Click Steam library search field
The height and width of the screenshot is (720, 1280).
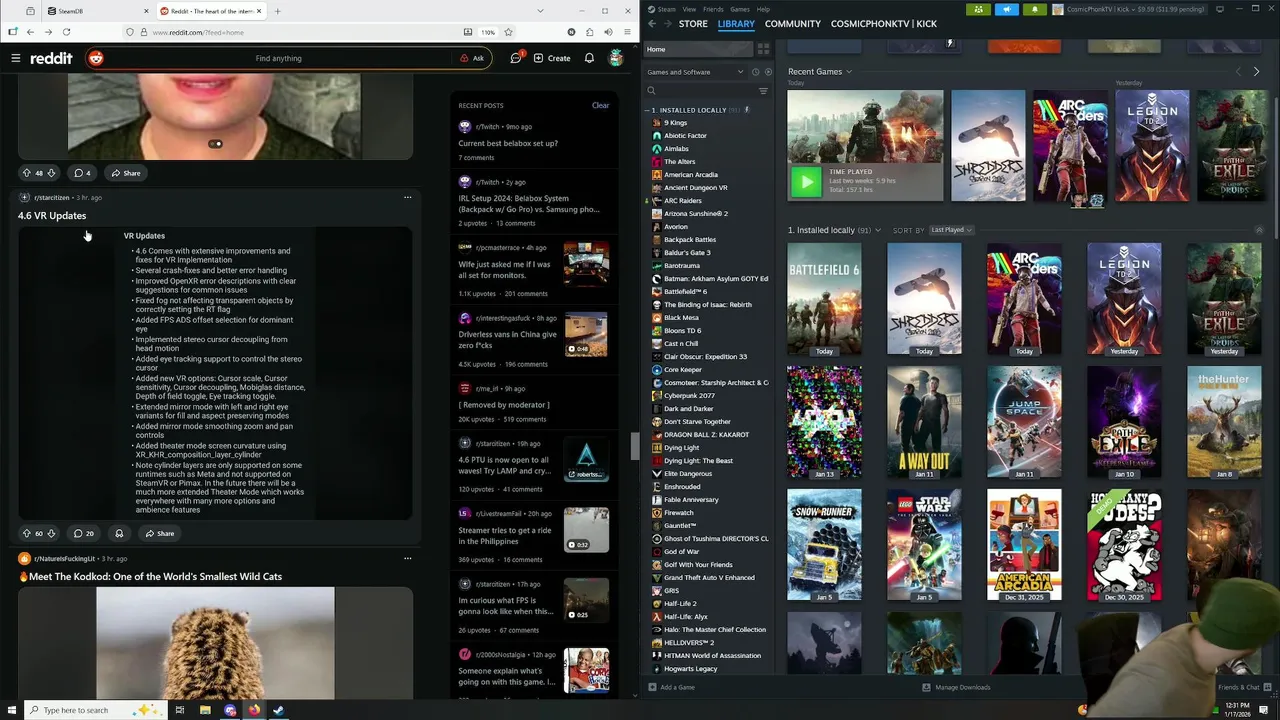(x=700, y=91)
